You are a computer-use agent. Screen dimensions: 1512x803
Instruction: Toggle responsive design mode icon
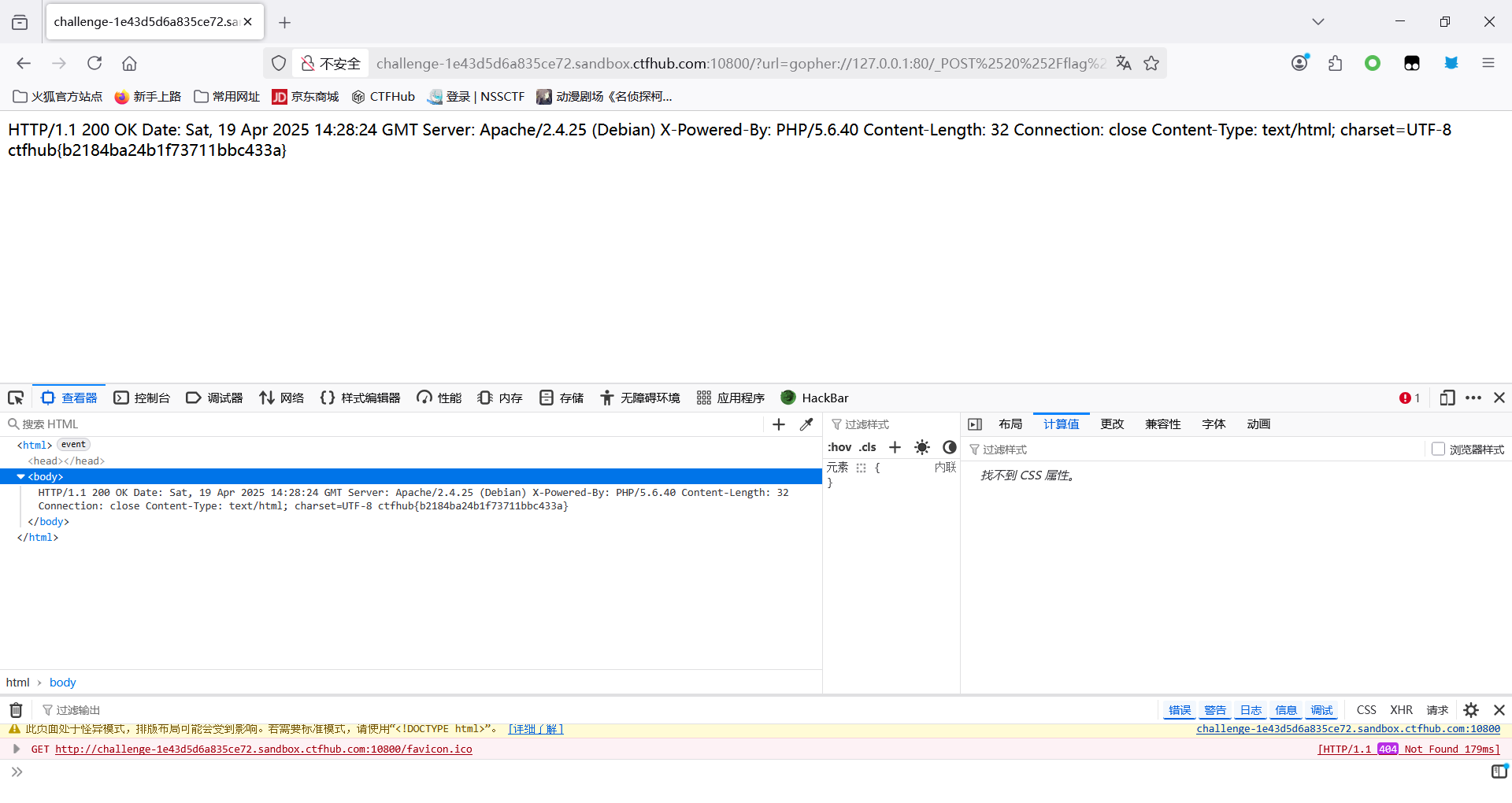1447,398
